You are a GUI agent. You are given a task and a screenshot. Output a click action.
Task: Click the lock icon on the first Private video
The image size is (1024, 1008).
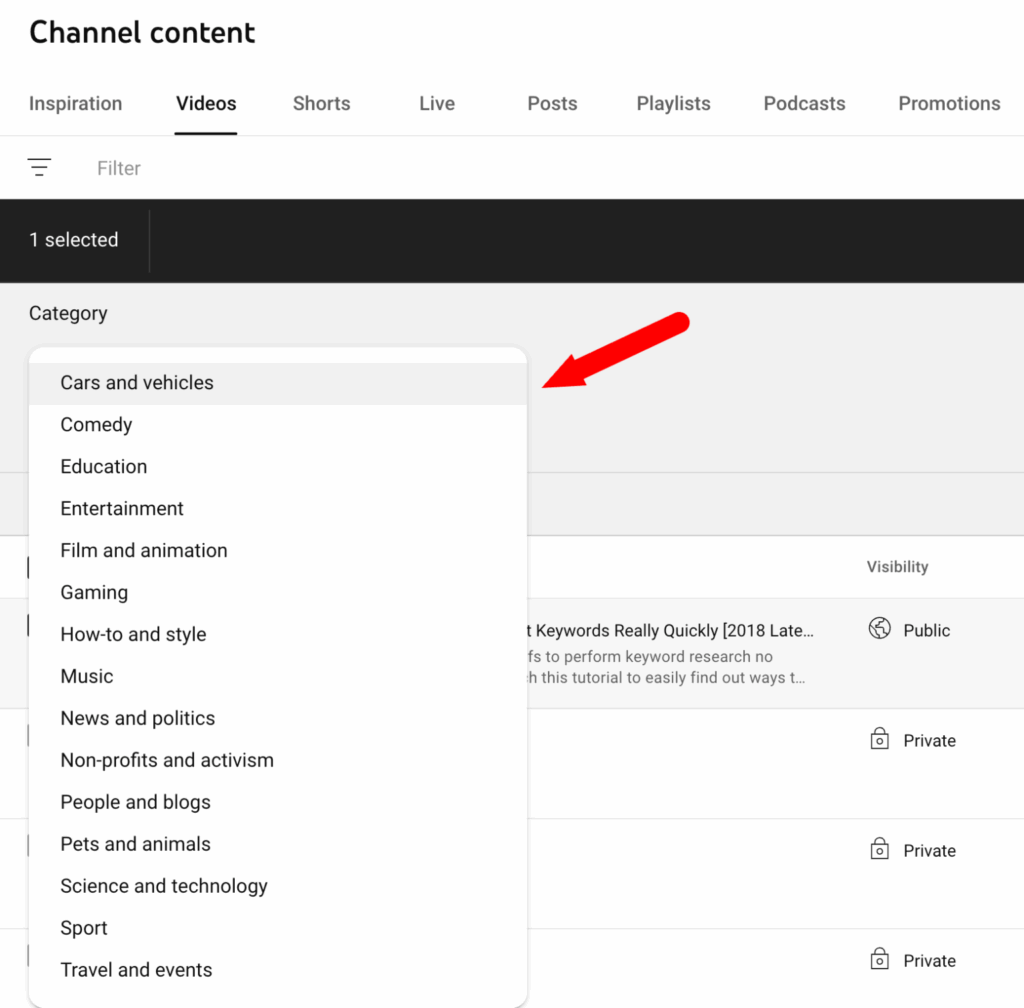coord(880,739)
